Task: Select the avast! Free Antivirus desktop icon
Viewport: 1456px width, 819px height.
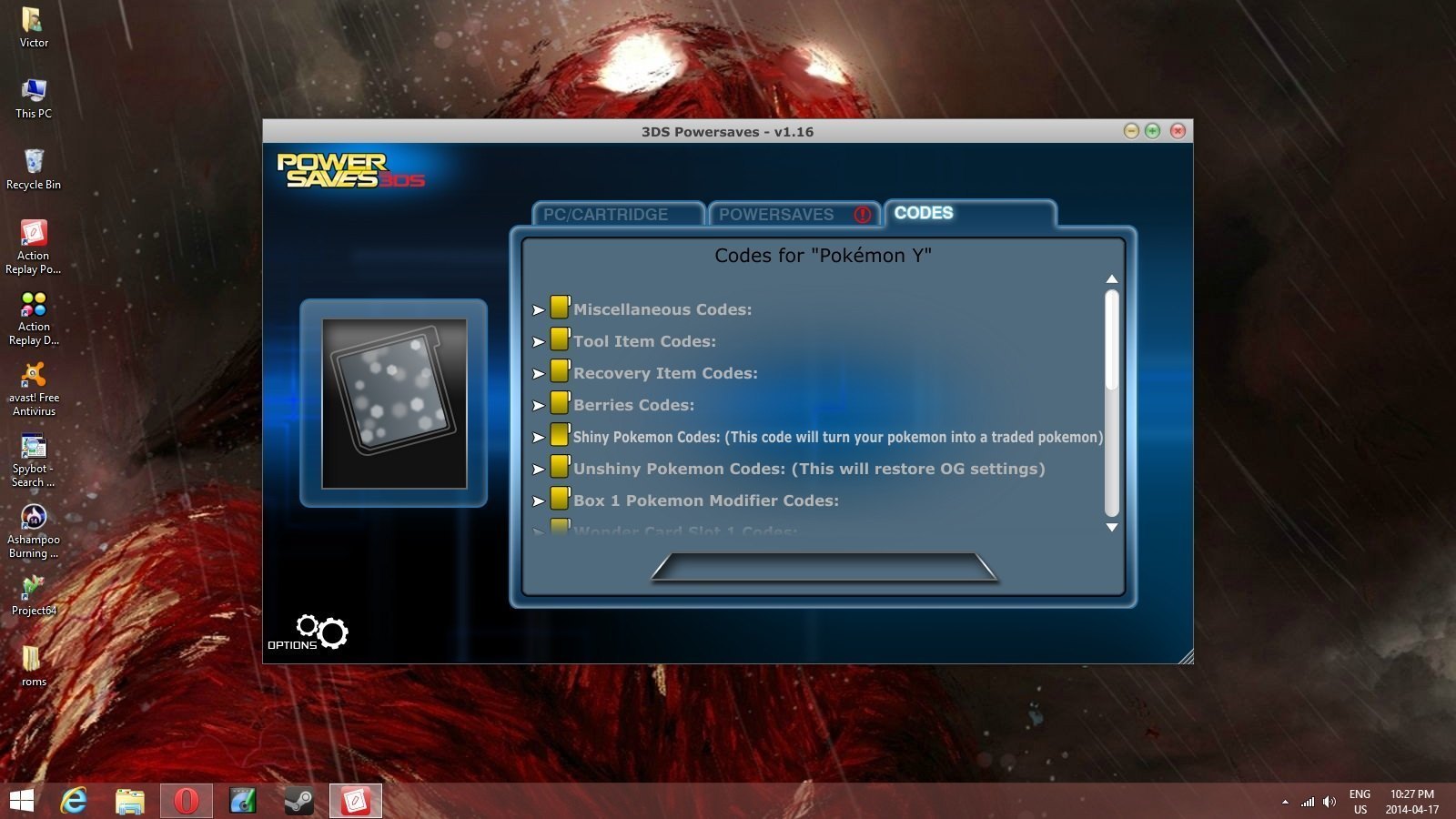Action: coord(34,389)
